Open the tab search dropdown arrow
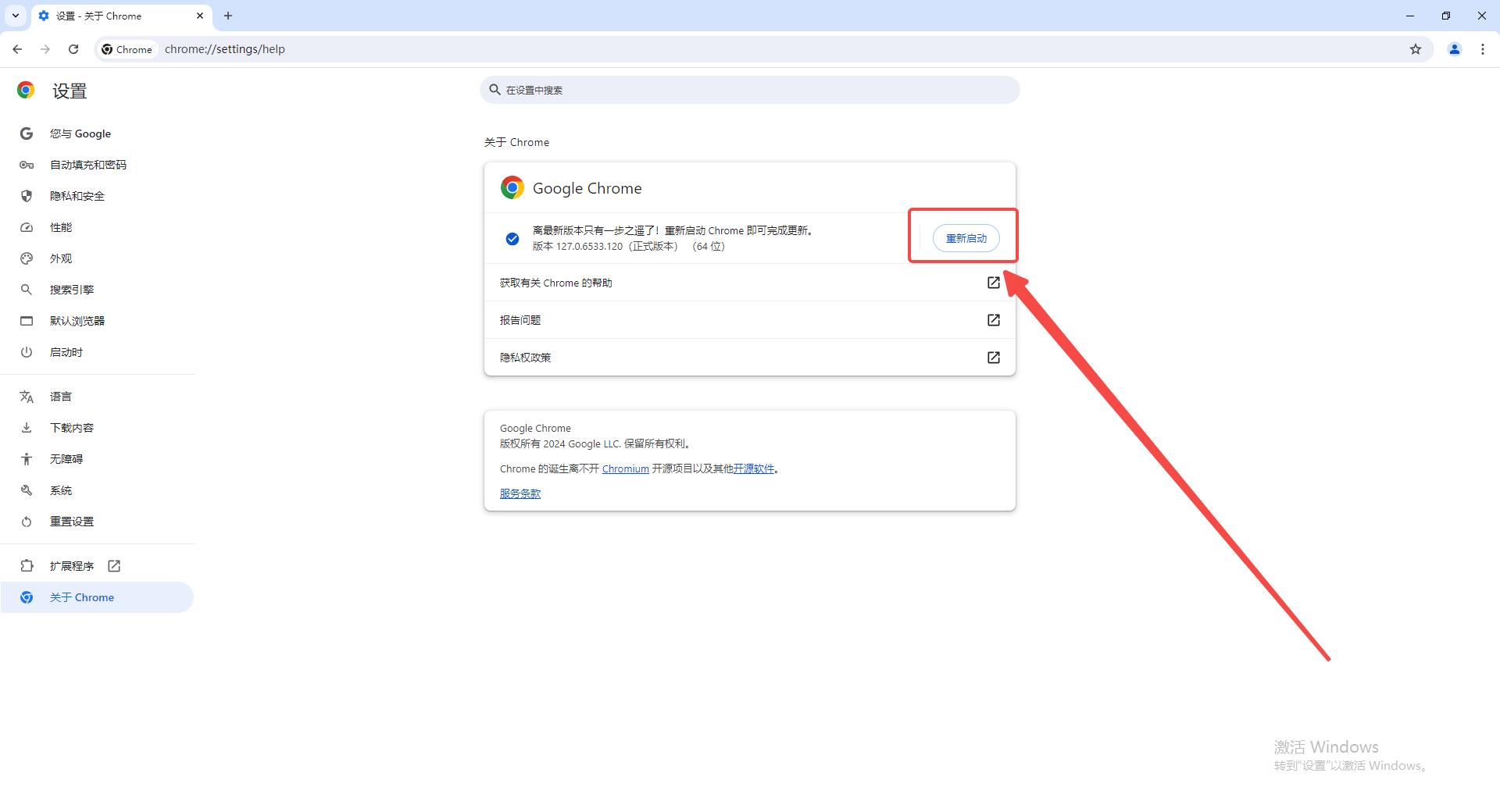Screen dimensions: 1500x812 click(16, 16)
